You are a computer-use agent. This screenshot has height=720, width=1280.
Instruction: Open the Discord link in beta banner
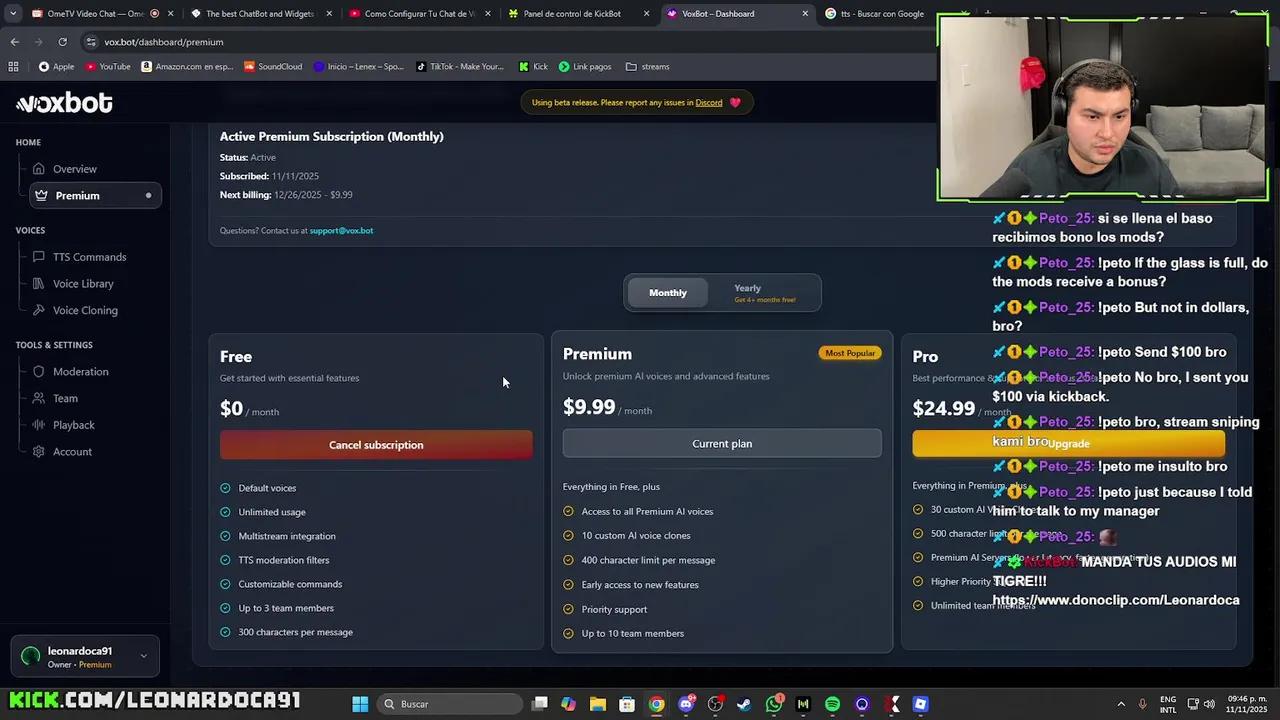click(709, 102)
